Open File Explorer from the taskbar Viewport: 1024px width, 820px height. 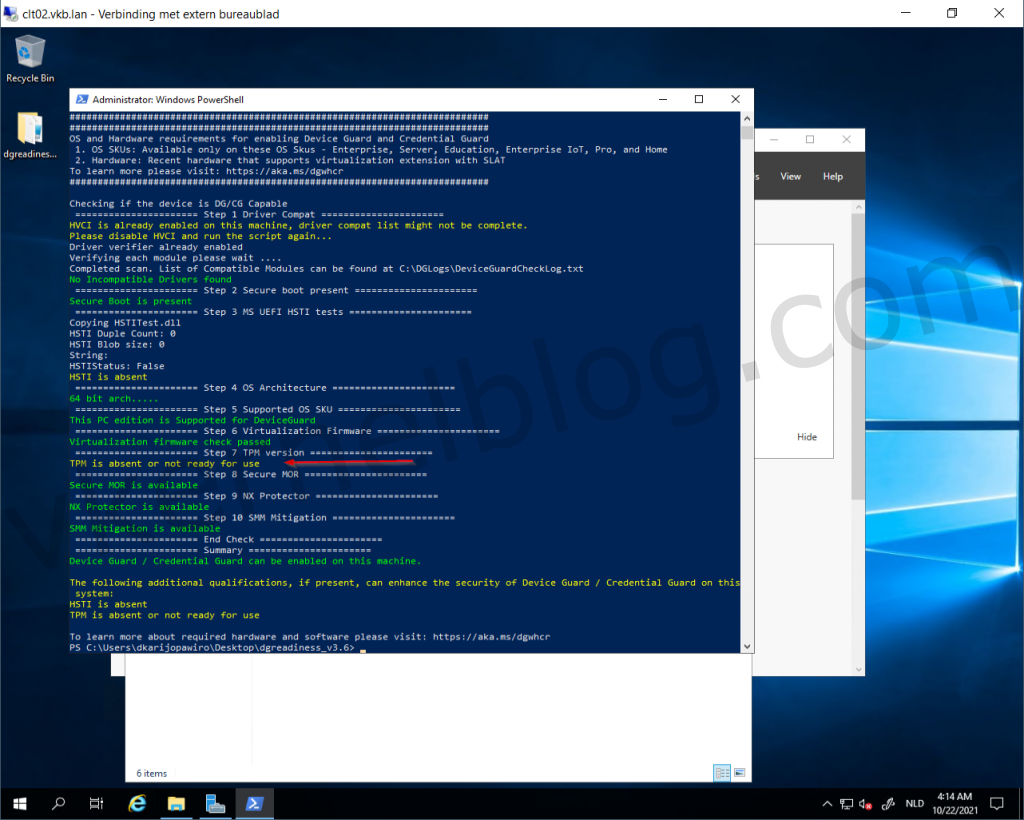point(176,803)
